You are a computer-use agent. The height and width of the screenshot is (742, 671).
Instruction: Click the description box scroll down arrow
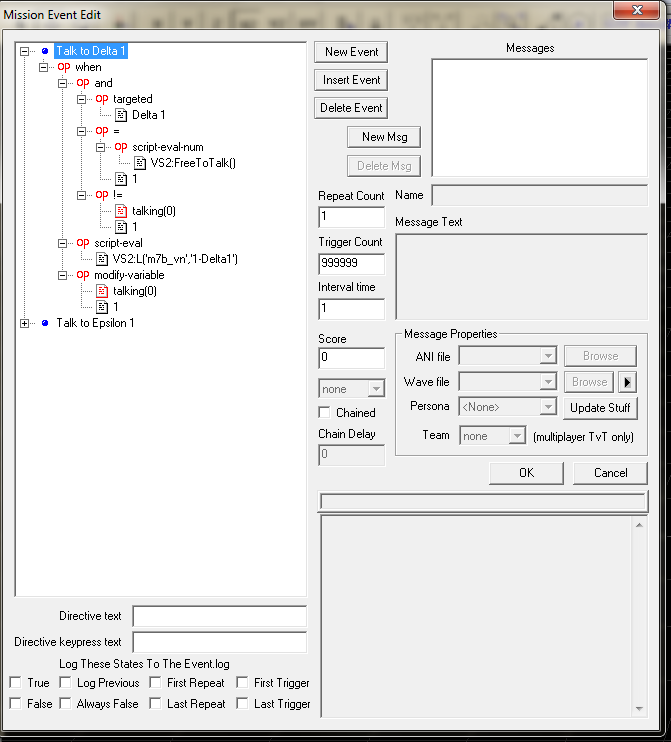639,708
